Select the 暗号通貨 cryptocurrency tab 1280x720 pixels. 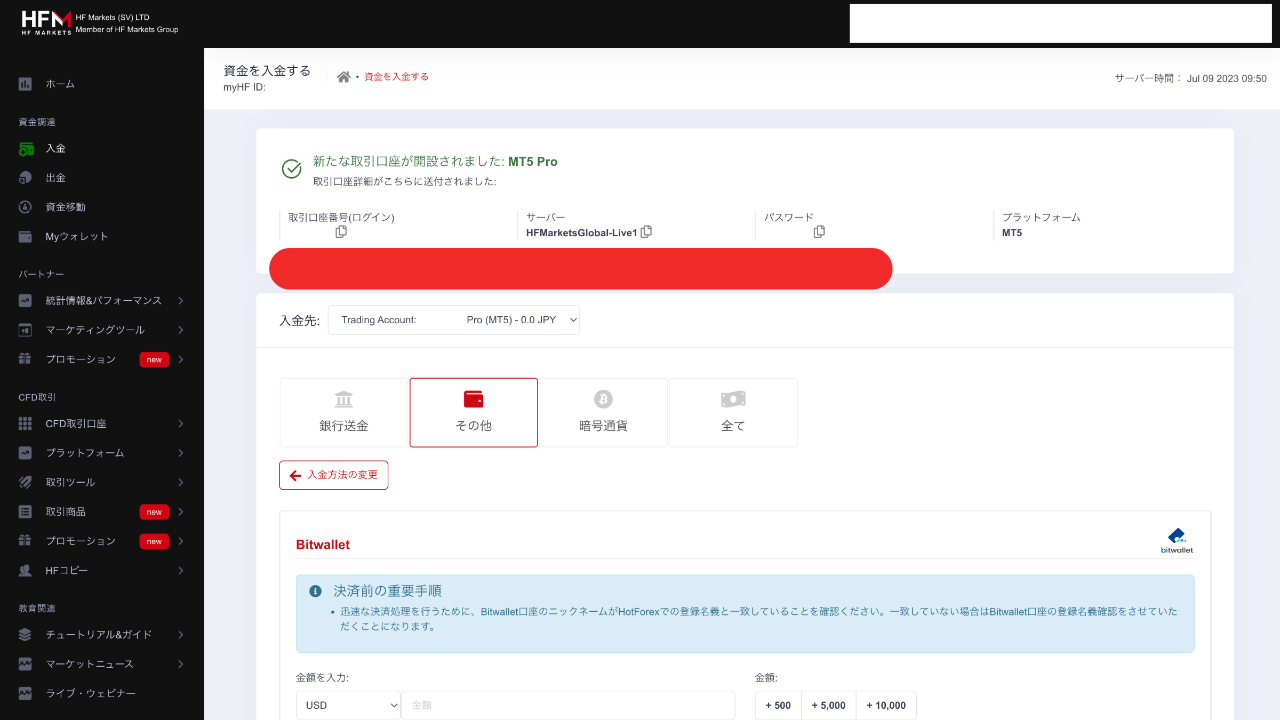point(603,412)
